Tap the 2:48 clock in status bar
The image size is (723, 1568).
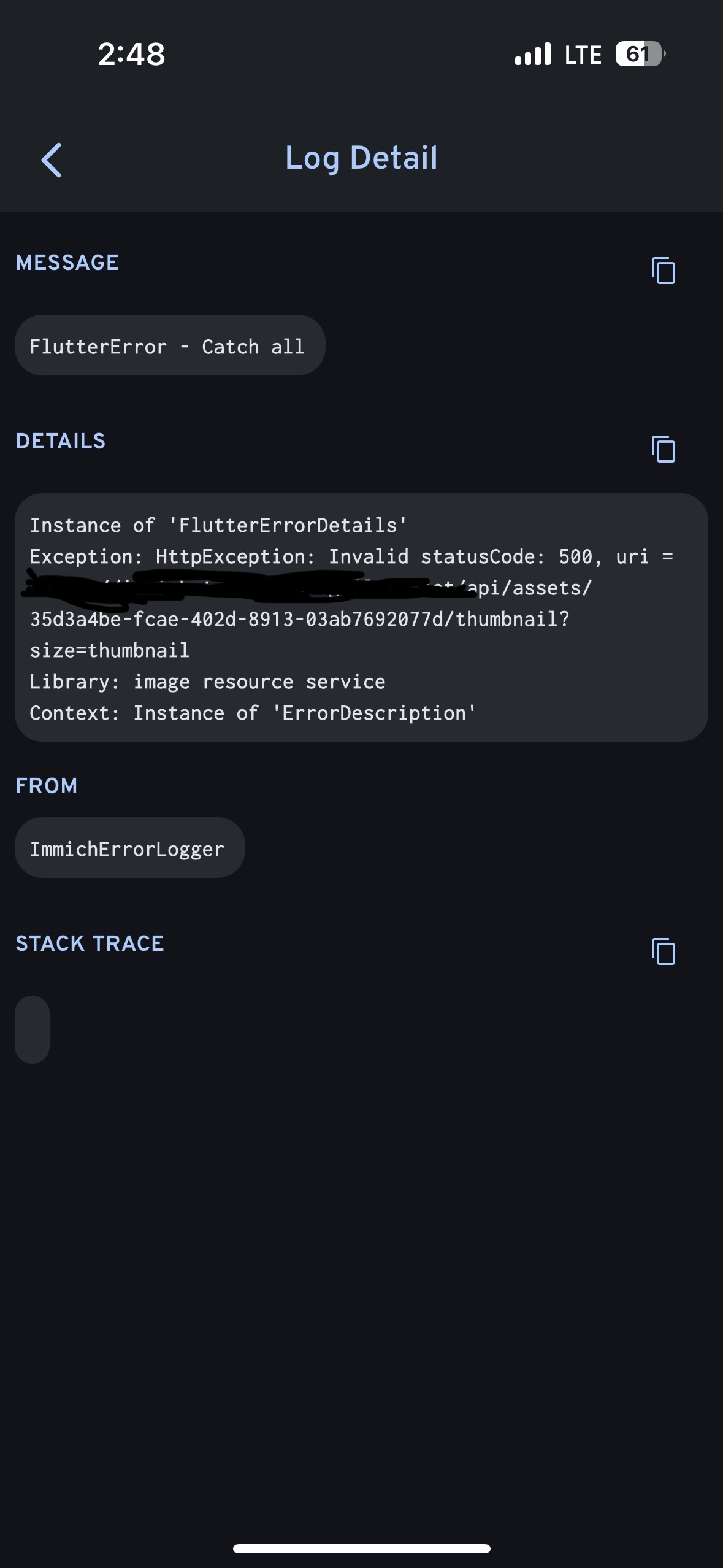[x=132, y=54]
